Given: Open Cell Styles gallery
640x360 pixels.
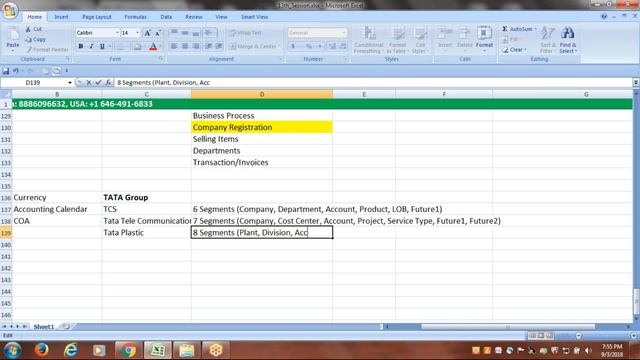Looking at the screenshot, I should click(x=419, y=40).
